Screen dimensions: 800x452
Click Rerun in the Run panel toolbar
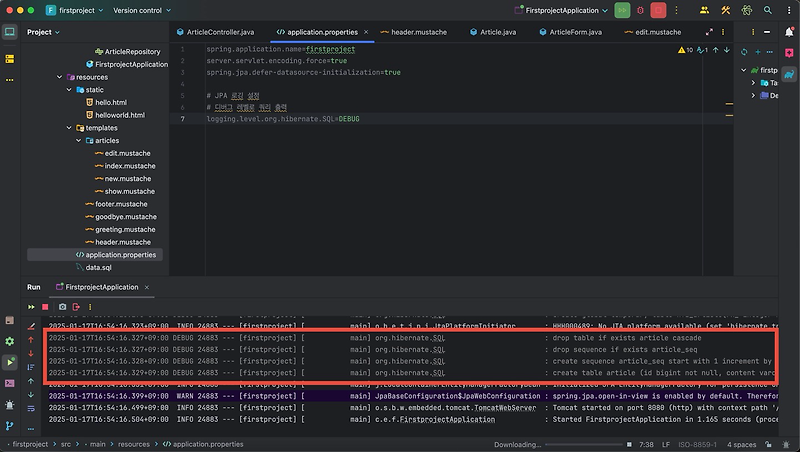pyautogui.click(x=31, y=307)
